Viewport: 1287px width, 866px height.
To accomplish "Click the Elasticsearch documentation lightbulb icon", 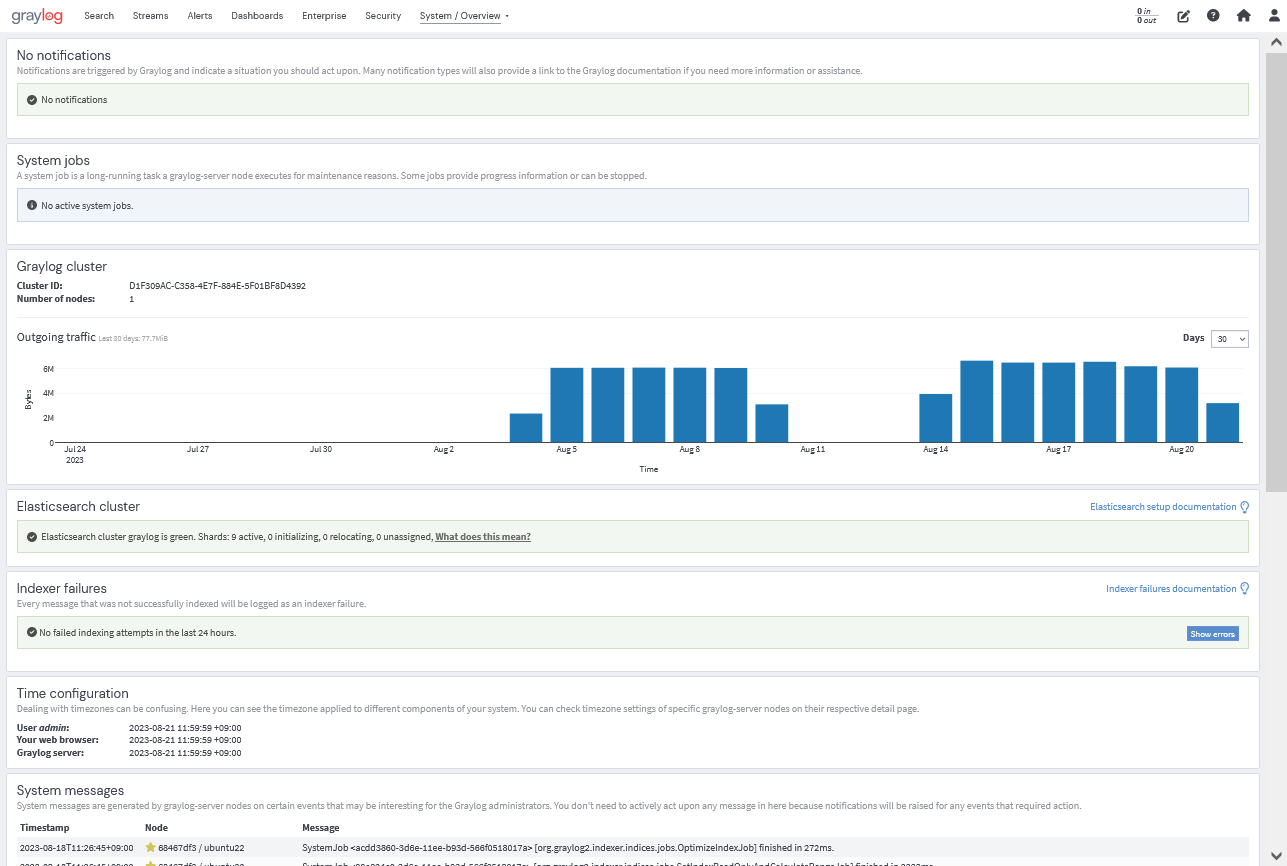I will (x=1245, y=507).
